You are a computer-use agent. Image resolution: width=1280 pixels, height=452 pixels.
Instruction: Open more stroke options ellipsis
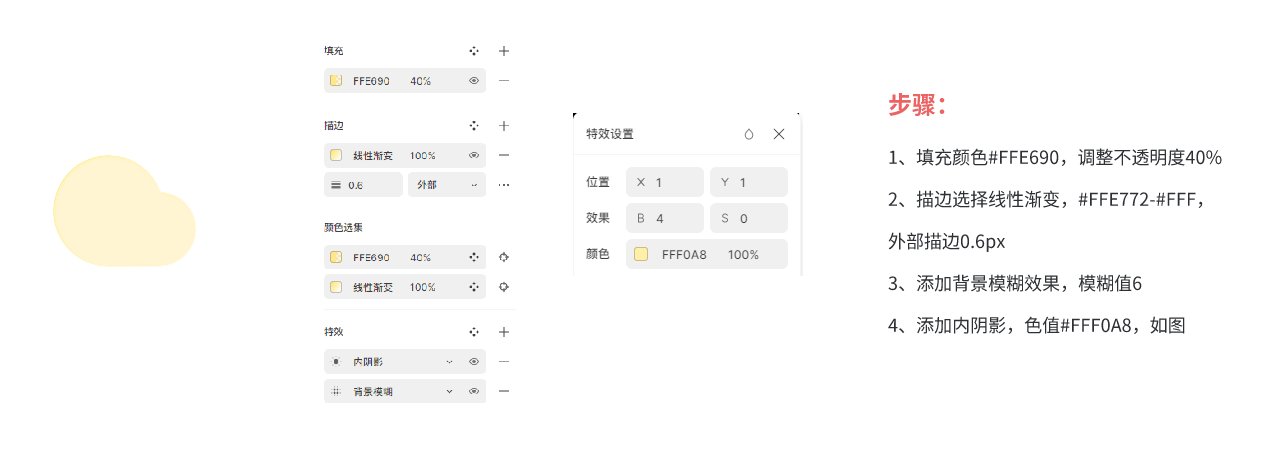click(x=504, y=185)
